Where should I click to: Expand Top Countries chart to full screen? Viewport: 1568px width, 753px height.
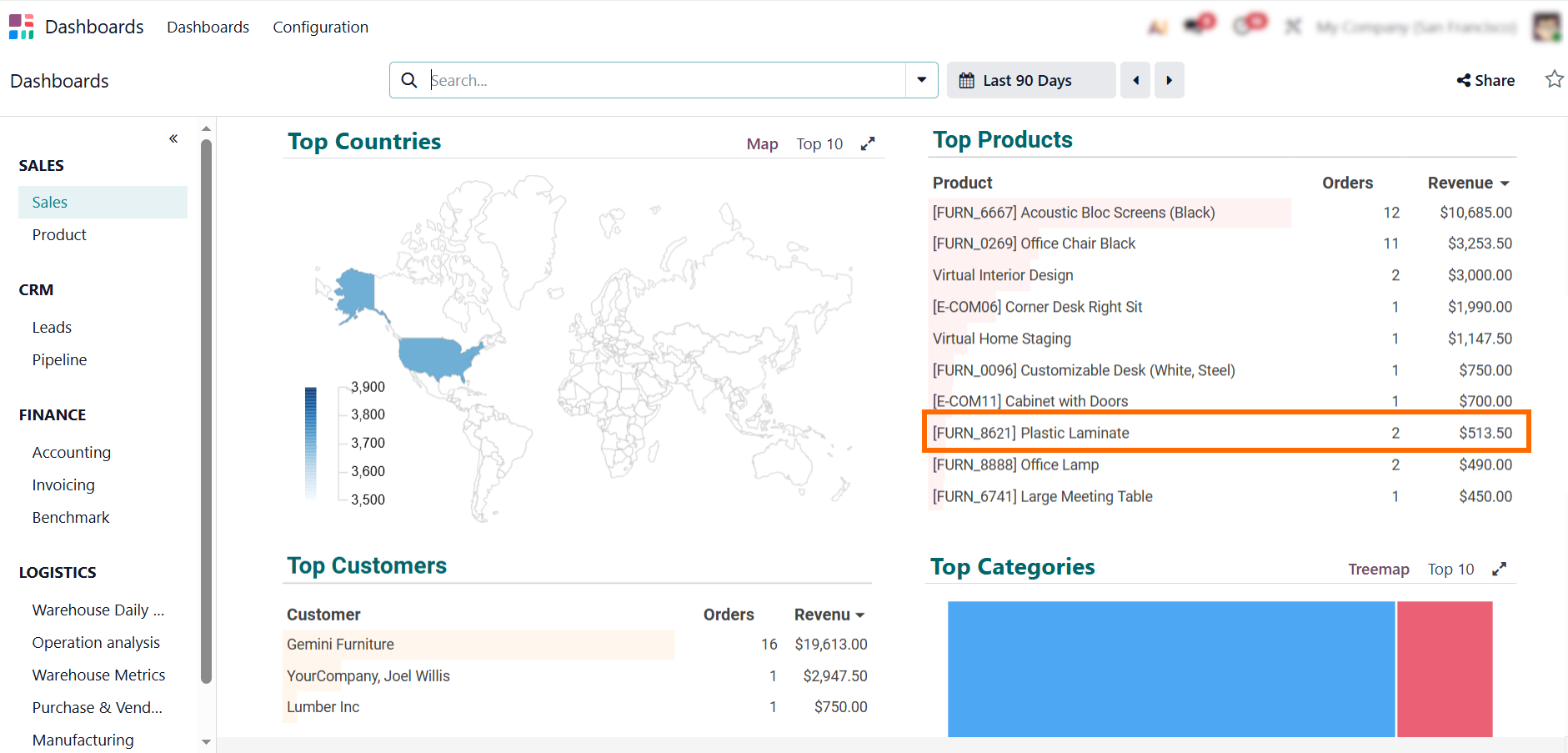868,143
